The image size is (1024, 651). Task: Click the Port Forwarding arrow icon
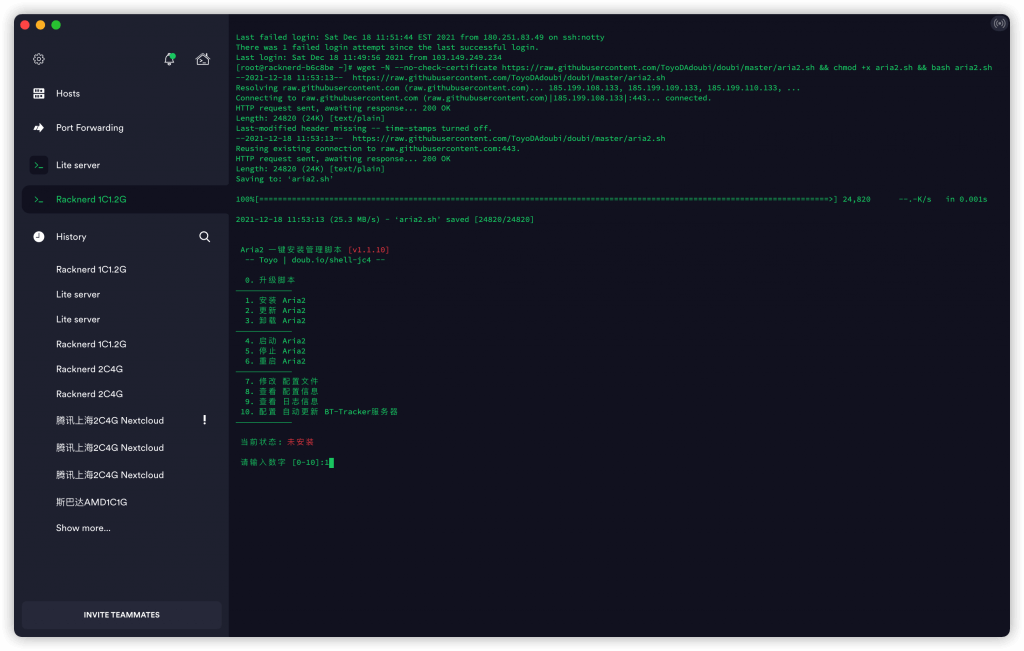[39, 128]
